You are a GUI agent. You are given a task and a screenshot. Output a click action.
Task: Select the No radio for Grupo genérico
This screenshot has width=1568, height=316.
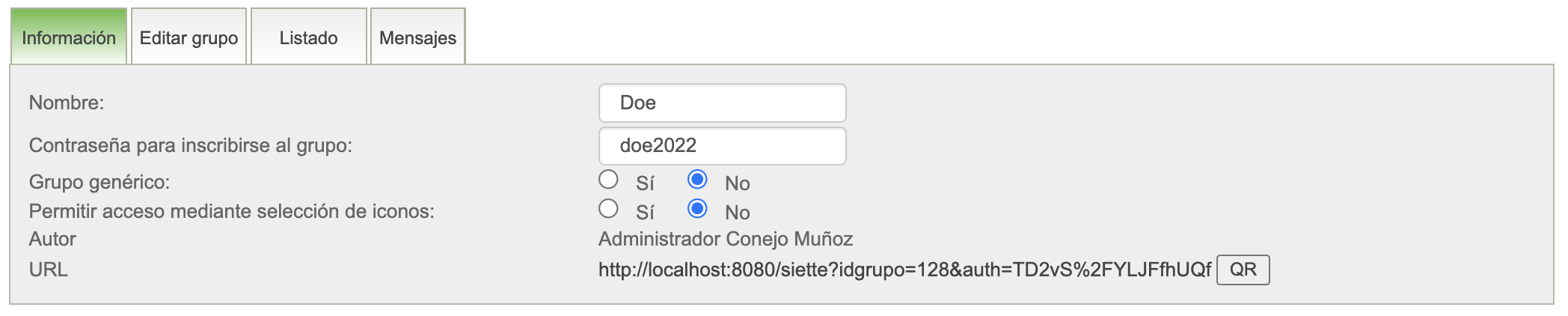(697, 180)
